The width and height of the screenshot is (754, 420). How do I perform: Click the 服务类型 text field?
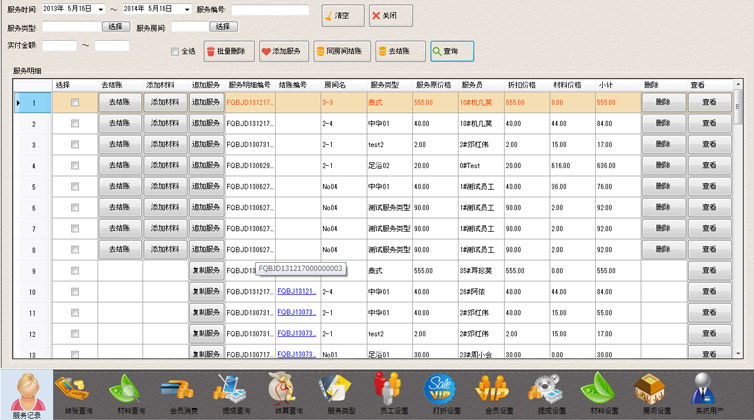[72, 27]
